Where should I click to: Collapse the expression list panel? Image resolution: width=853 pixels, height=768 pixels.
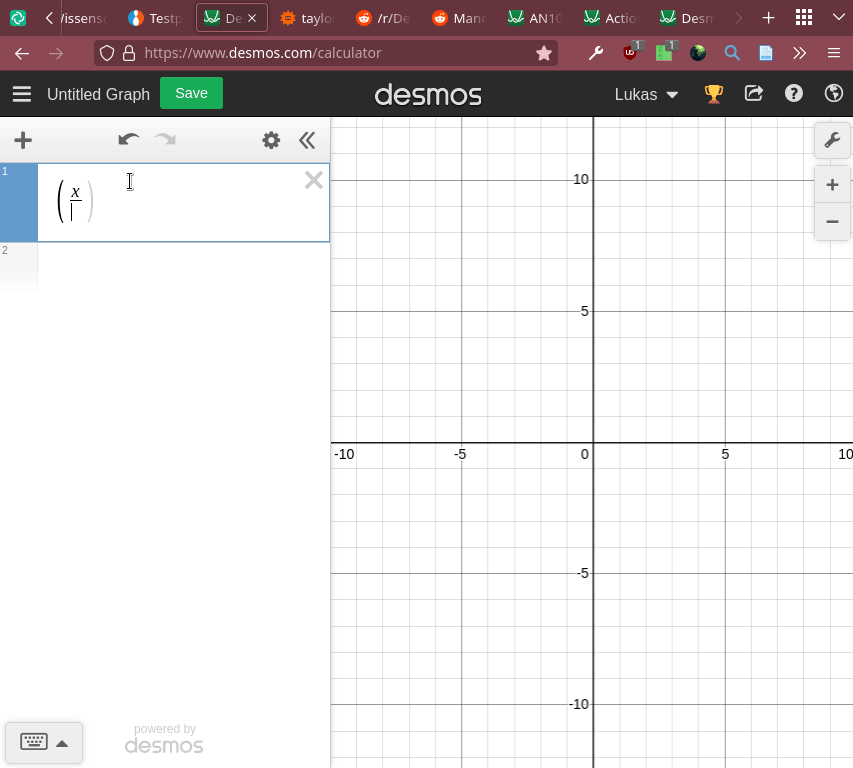pyautogui.click(x=307, y=140)
